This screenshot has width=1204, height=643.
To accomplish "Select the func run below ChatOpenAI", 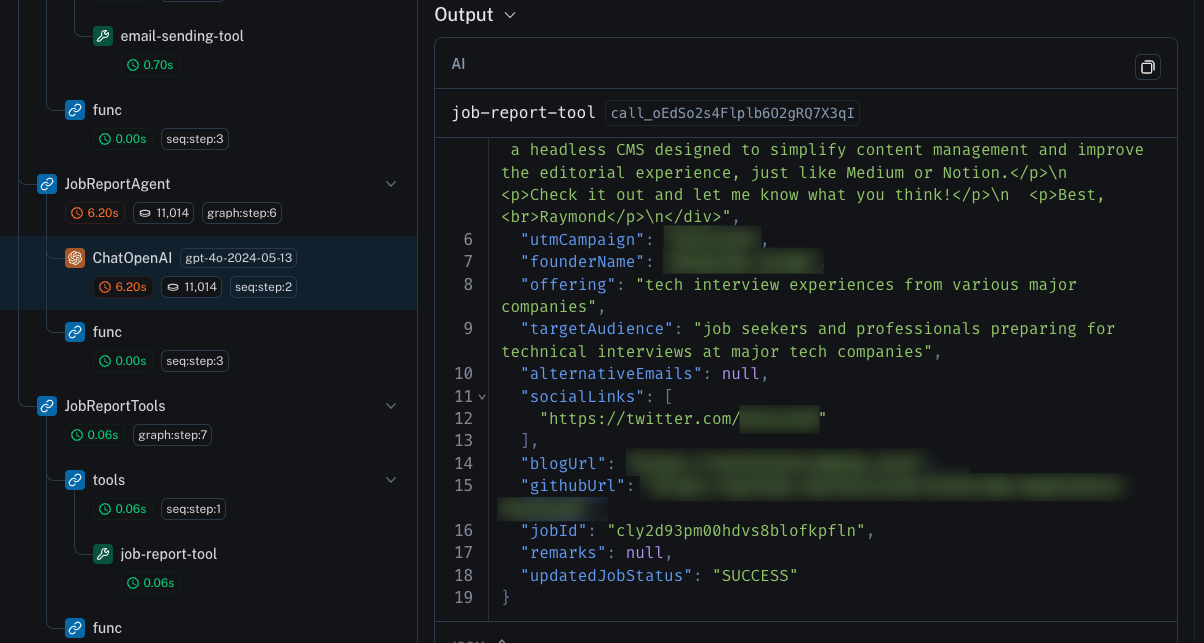I will click(x=107, y=332).
